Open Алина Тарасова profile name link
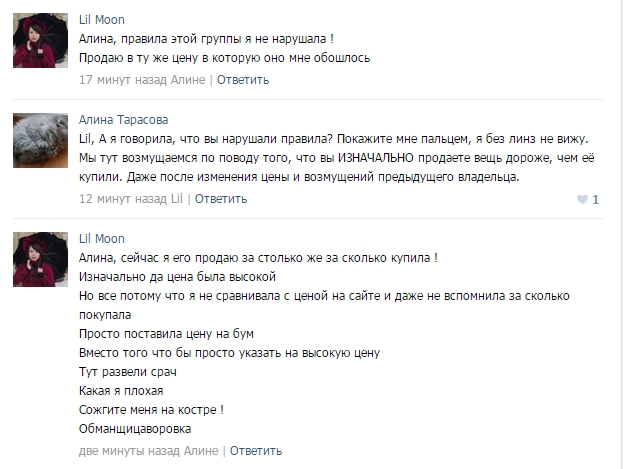The image size is (631, 469). coord(124,120)
